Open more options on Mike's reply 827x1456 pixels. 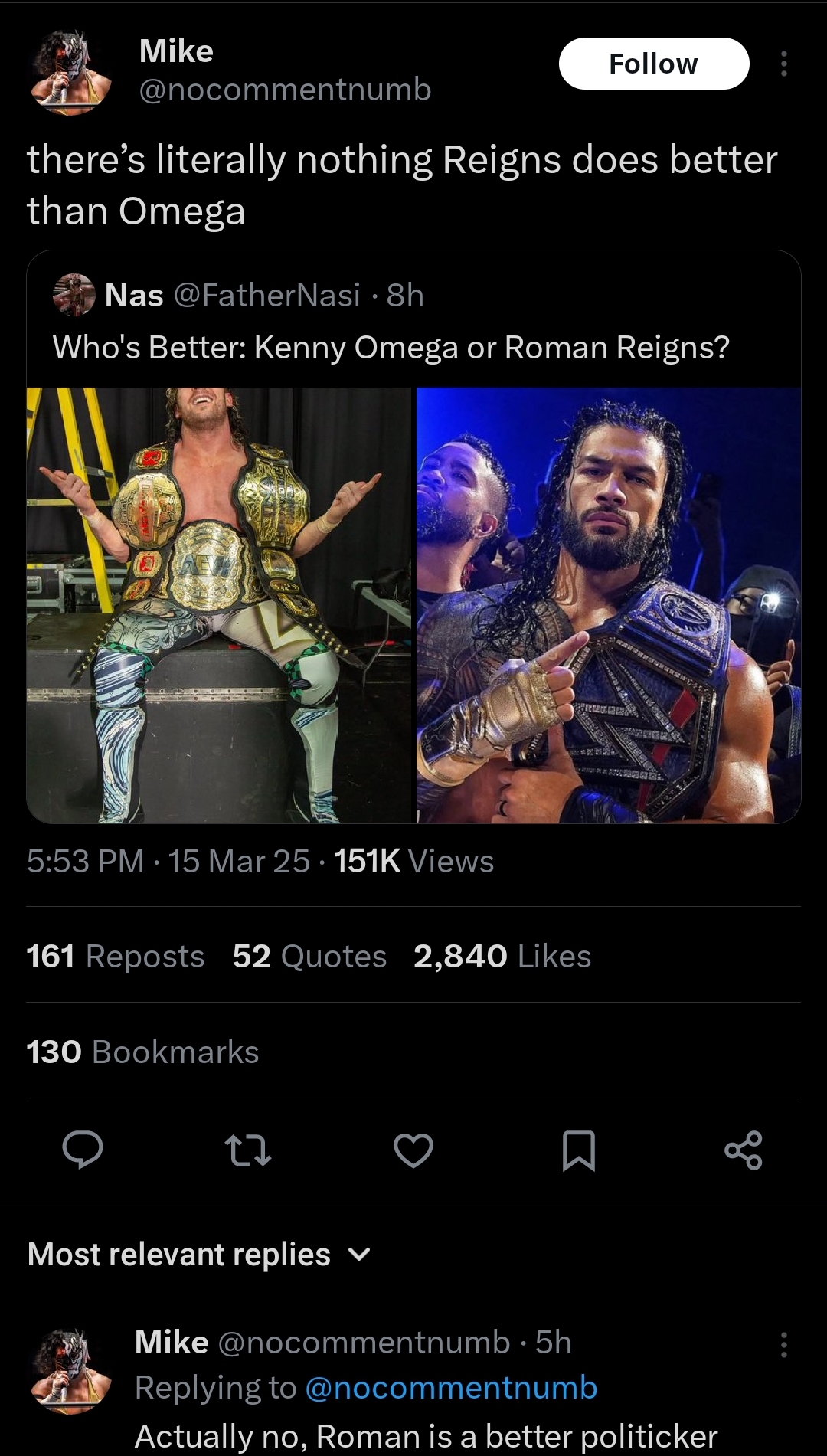[x=783, y=1345]
